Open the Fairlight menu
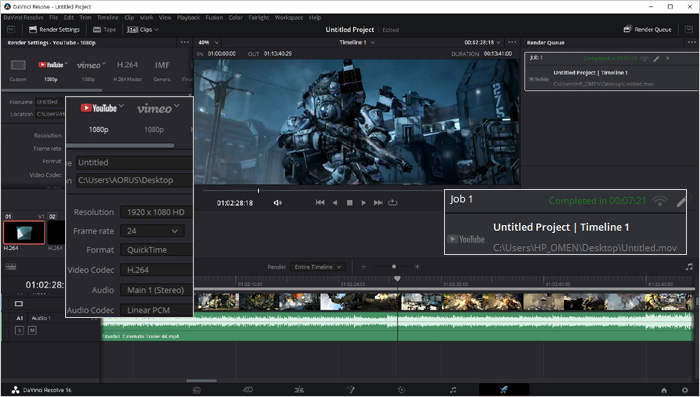The image size is (700, 397). (x=259, y=17)
